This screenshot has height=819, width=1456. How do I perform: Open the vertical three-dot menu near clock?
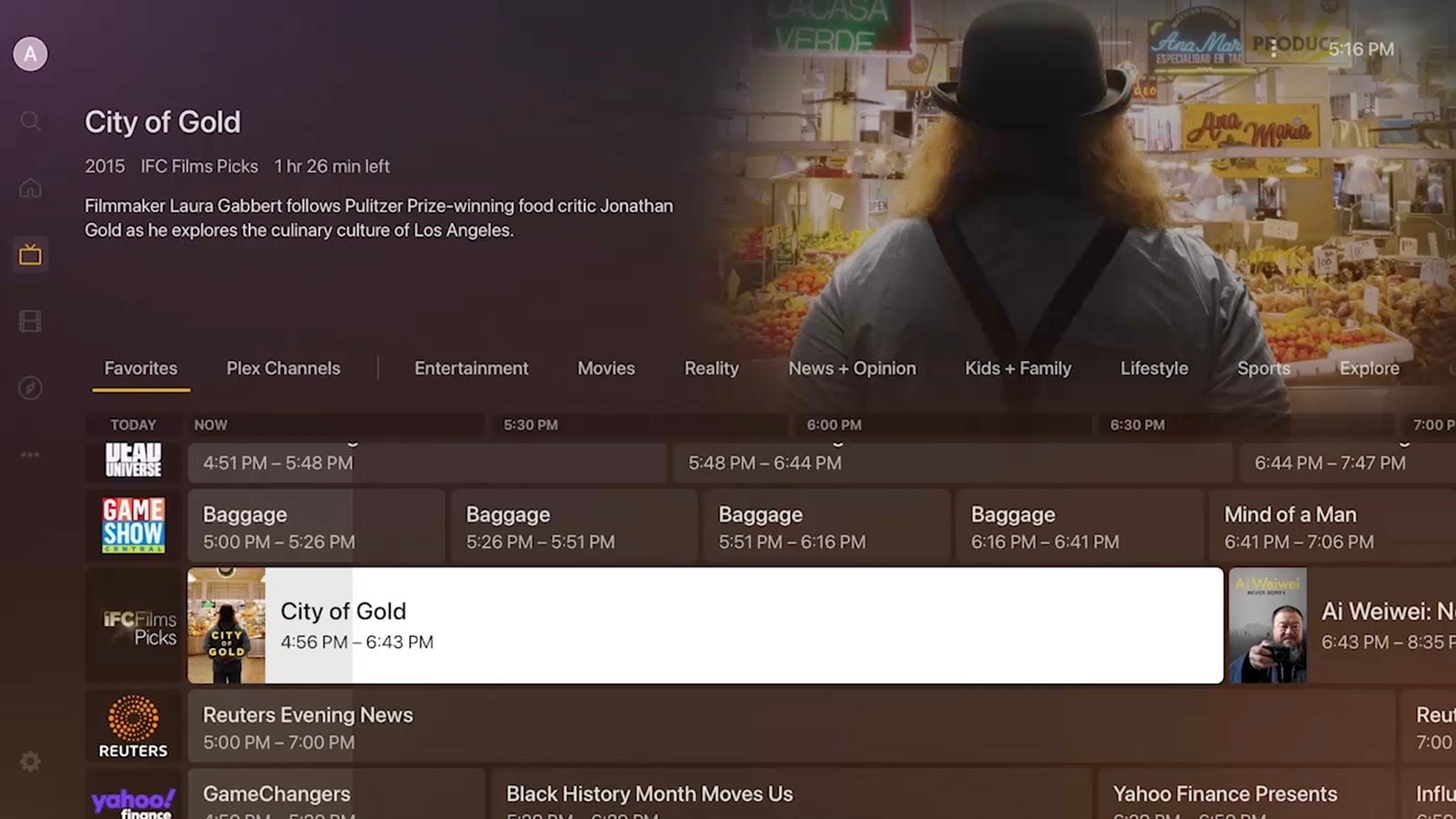1273,49
